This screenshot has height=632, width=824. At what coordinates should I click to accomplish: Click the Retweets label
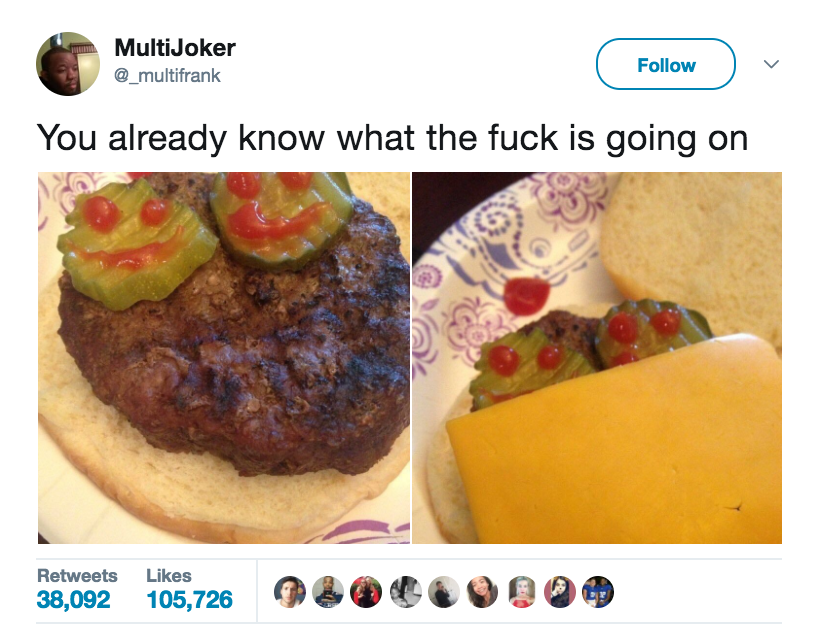77,576
